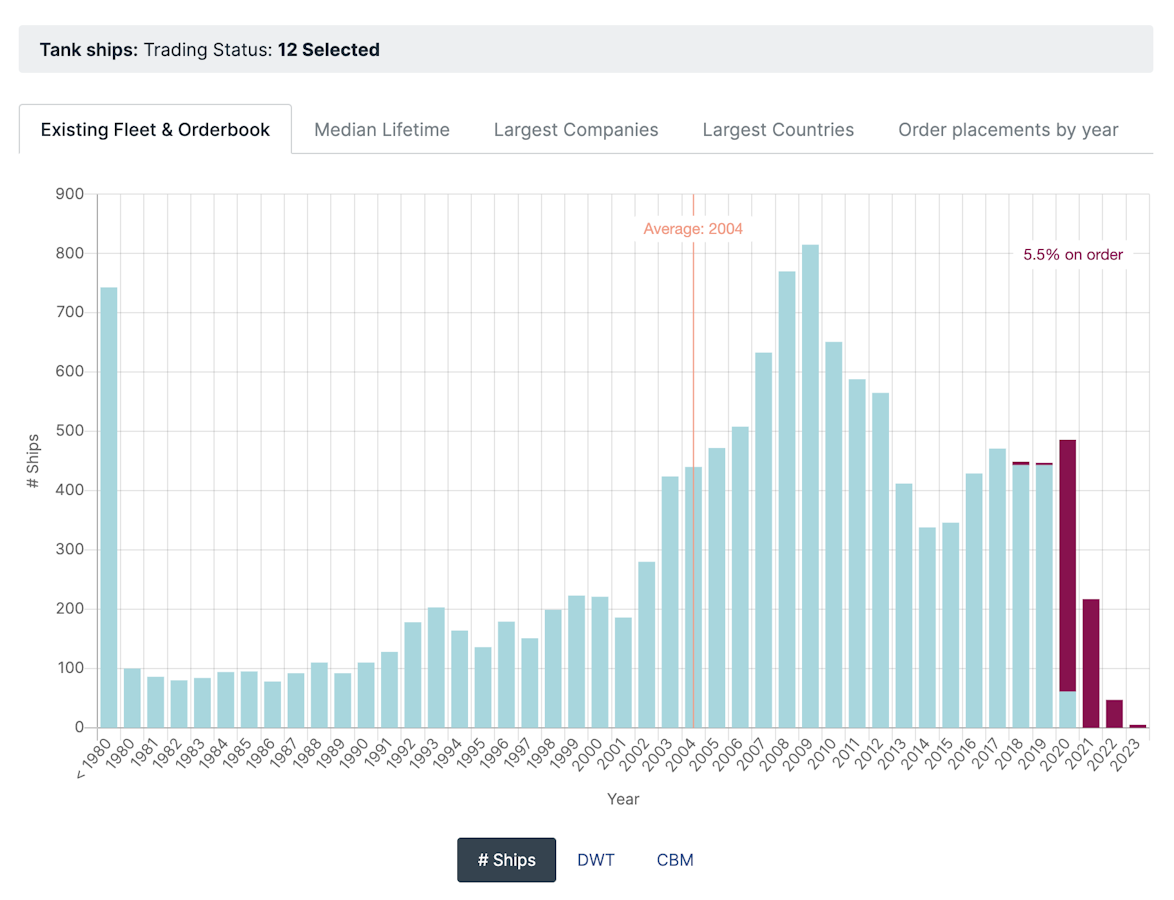Switch chart metric to DWT
This screenshot has width=1174, height=900.
[596, 860]
